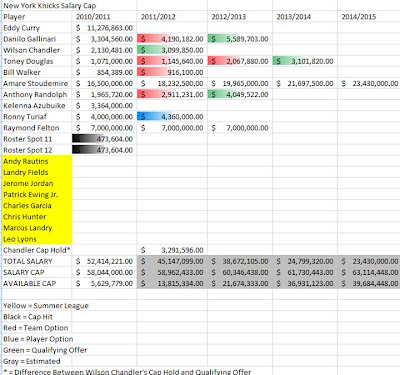The image size is (400, 375).
Task: Select gray salary cap 63,114,448.00 cell
Action: point(369,272)
